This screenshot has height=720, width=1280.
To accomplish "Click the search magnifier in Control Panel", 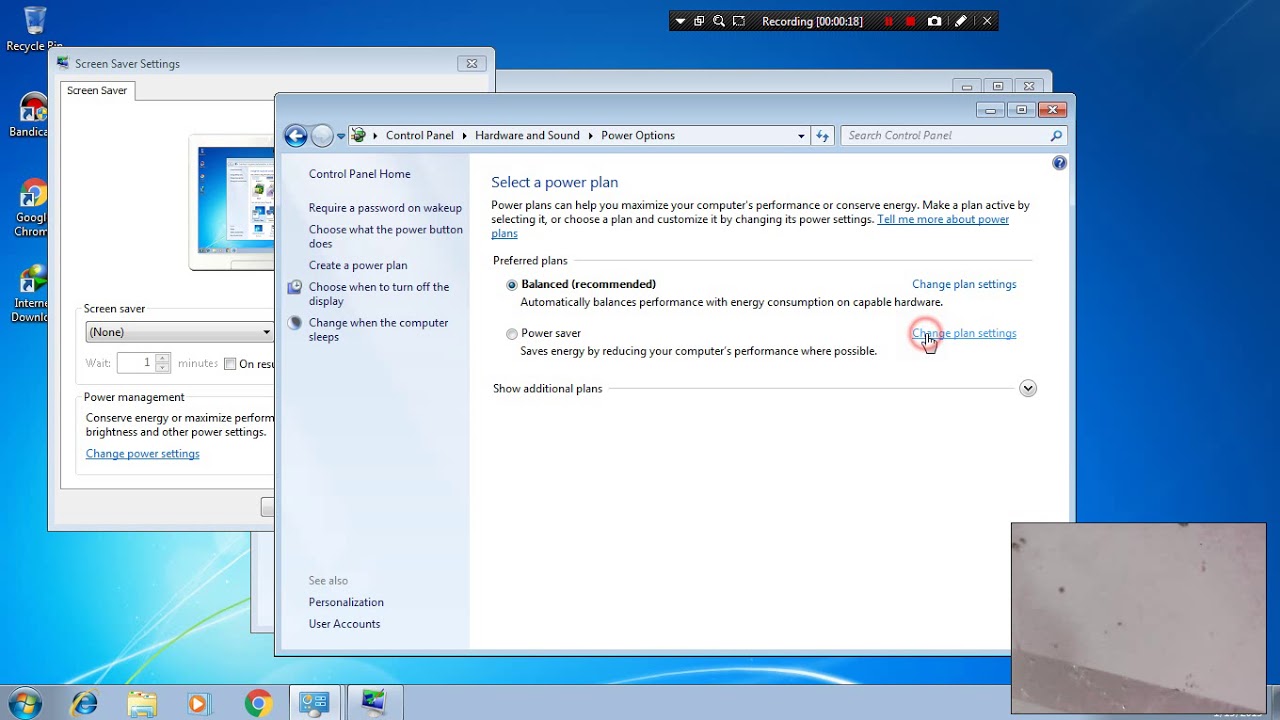I will tap(1056, 135).
